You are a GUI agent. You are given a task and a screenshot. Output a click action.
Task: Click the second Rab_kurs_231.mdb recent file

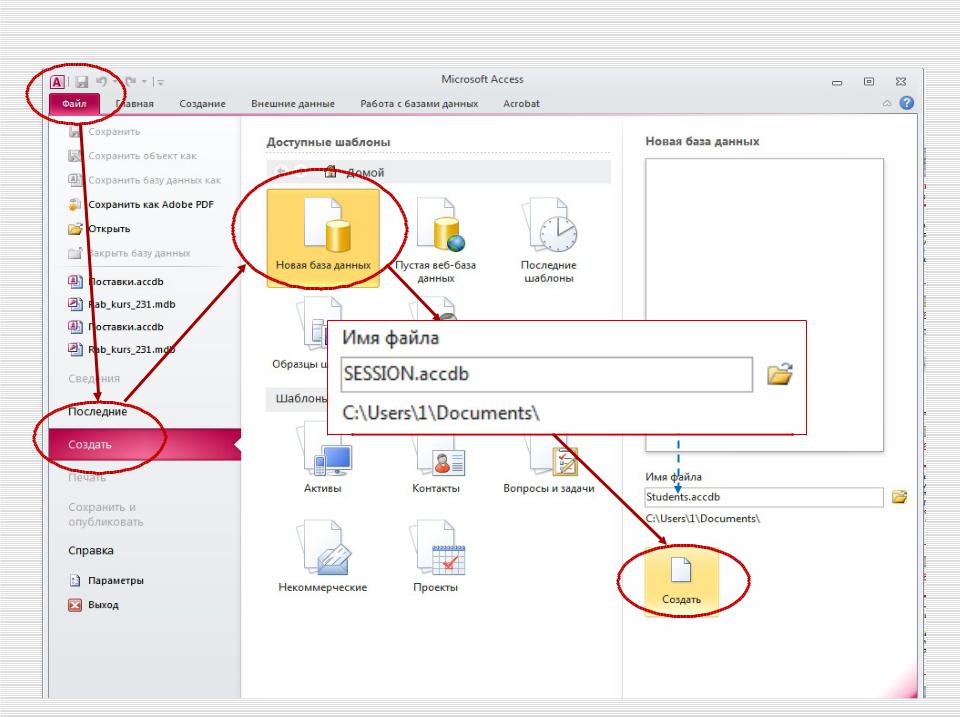[131, 350]
